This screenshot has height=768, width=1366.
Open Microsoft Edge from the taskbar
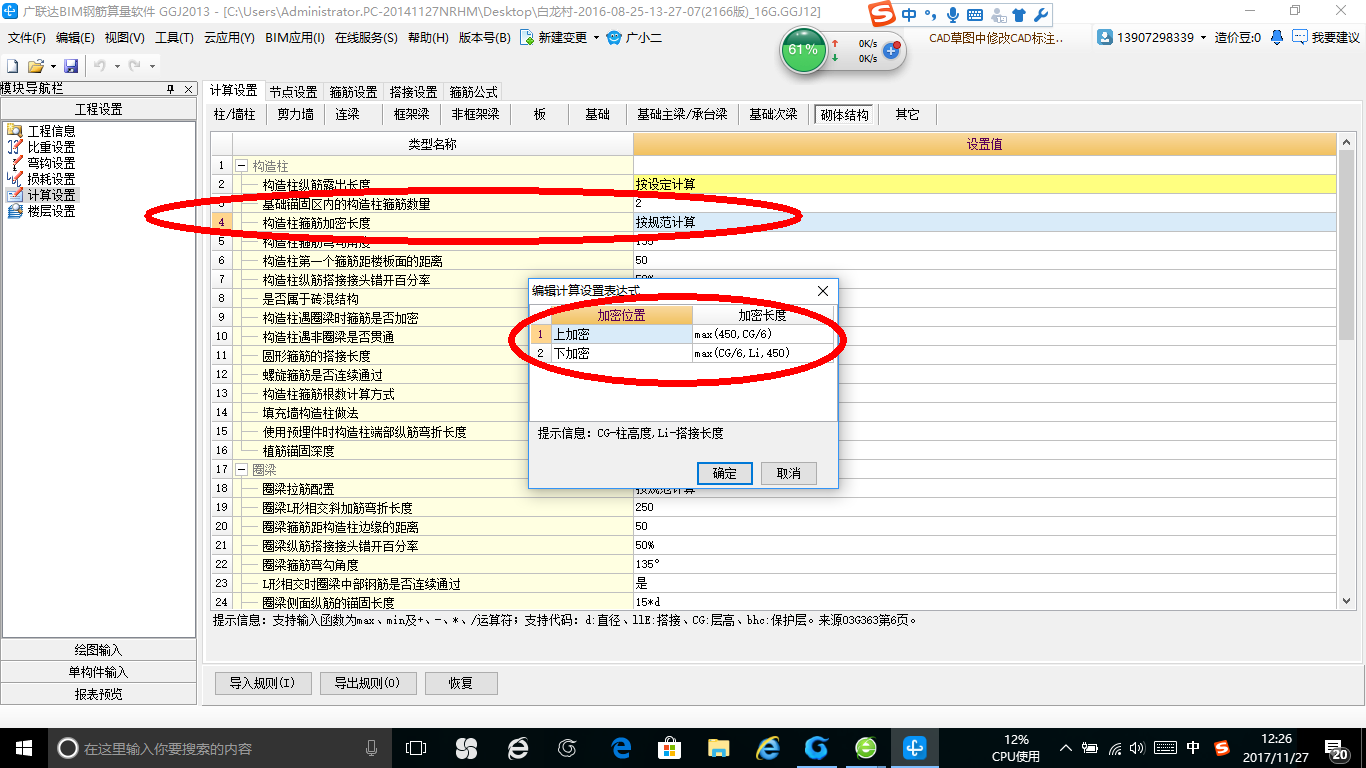621,747
